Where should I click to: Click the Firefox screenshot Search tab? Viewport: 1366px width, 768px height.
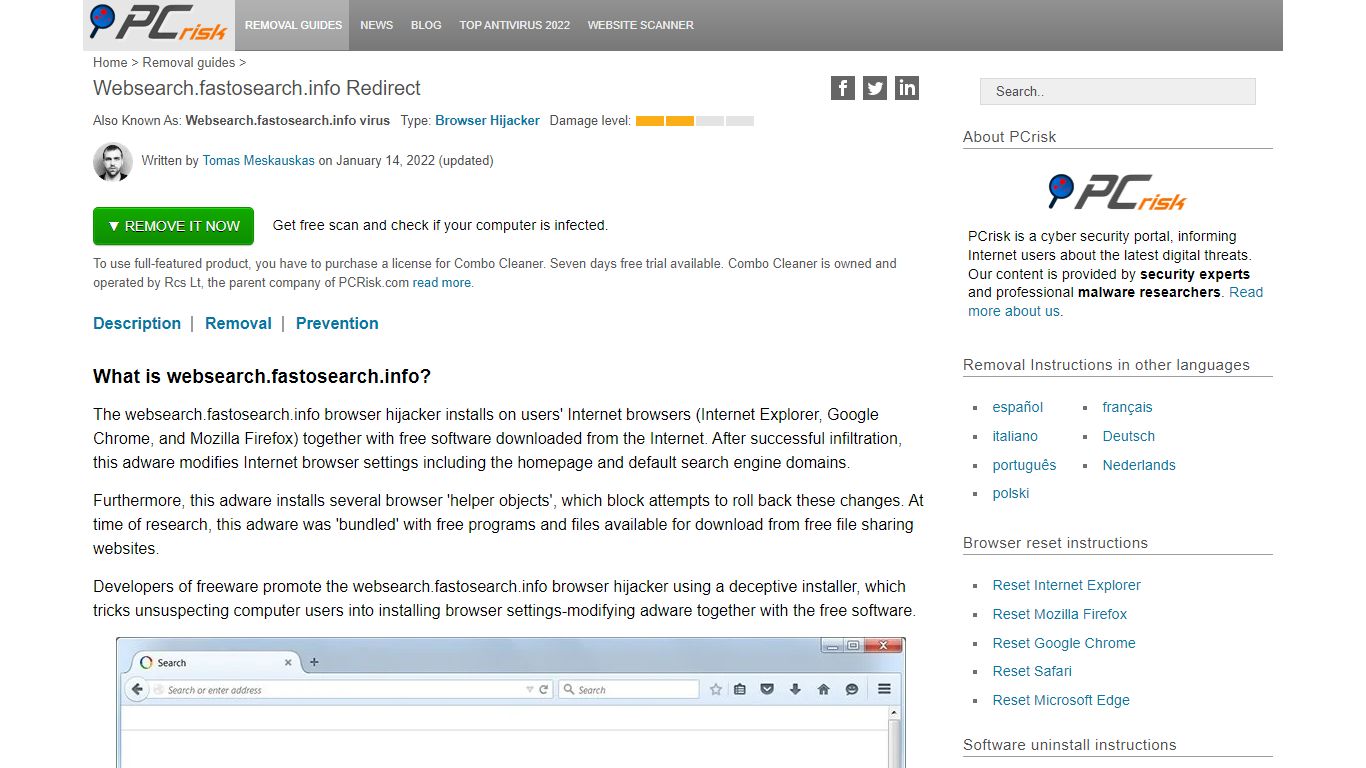(x=215, y=663)
